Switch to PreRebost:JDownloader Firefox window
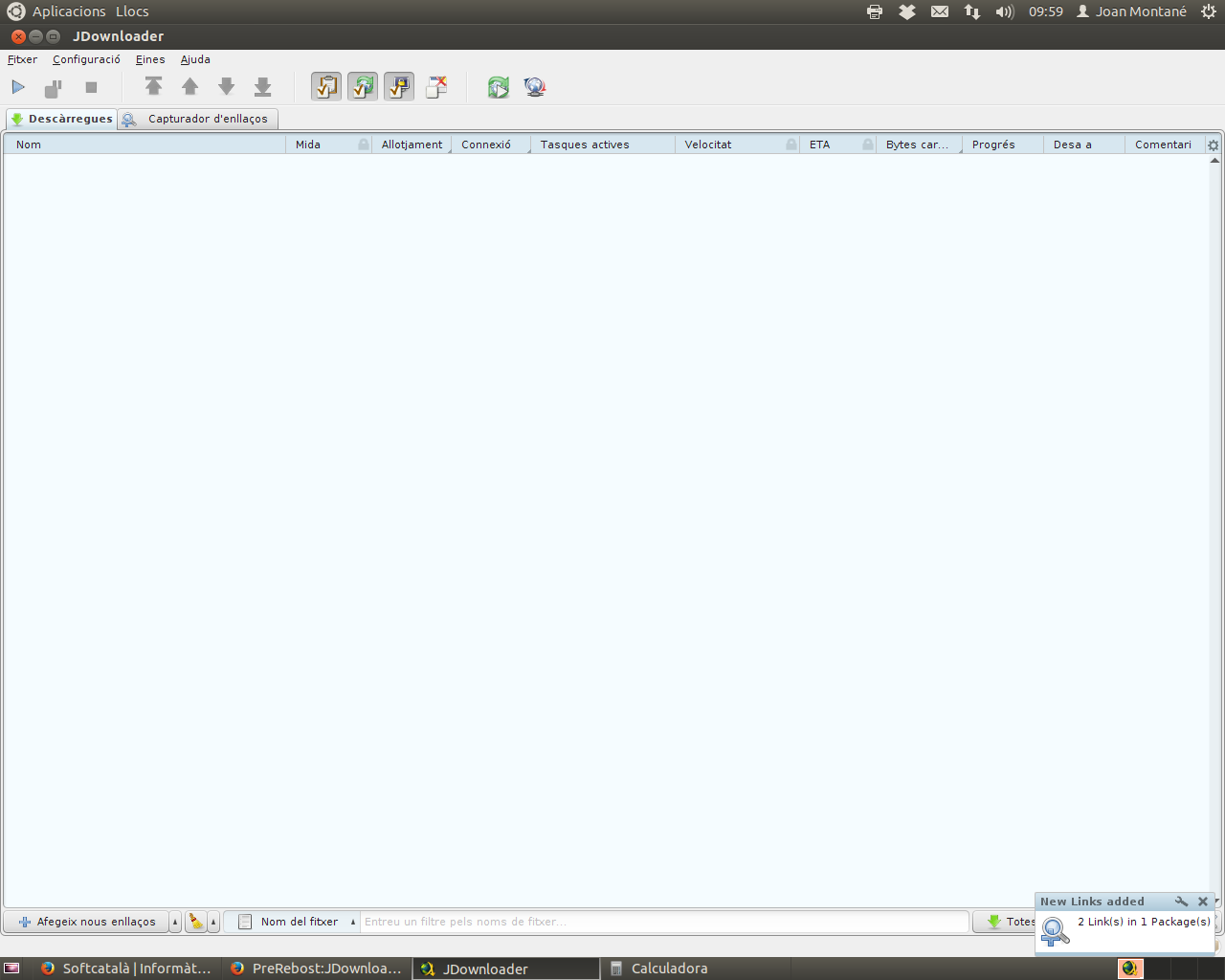This screenshot has width=1225, height=980. click(317, 969)
